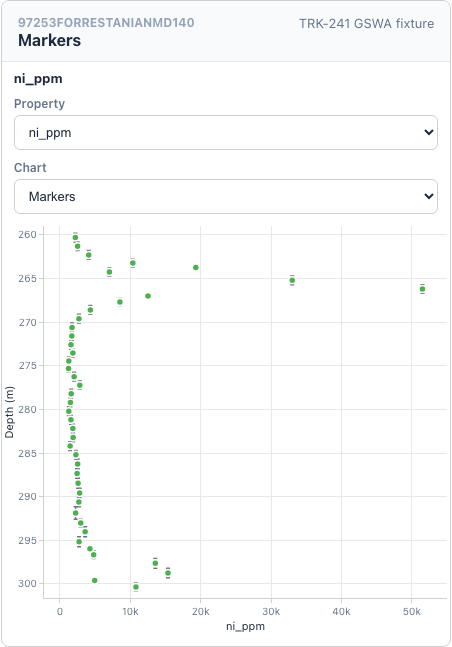Click the data marker near 33k ni_ppm
The image size is (452, 647).
(292, 280)
